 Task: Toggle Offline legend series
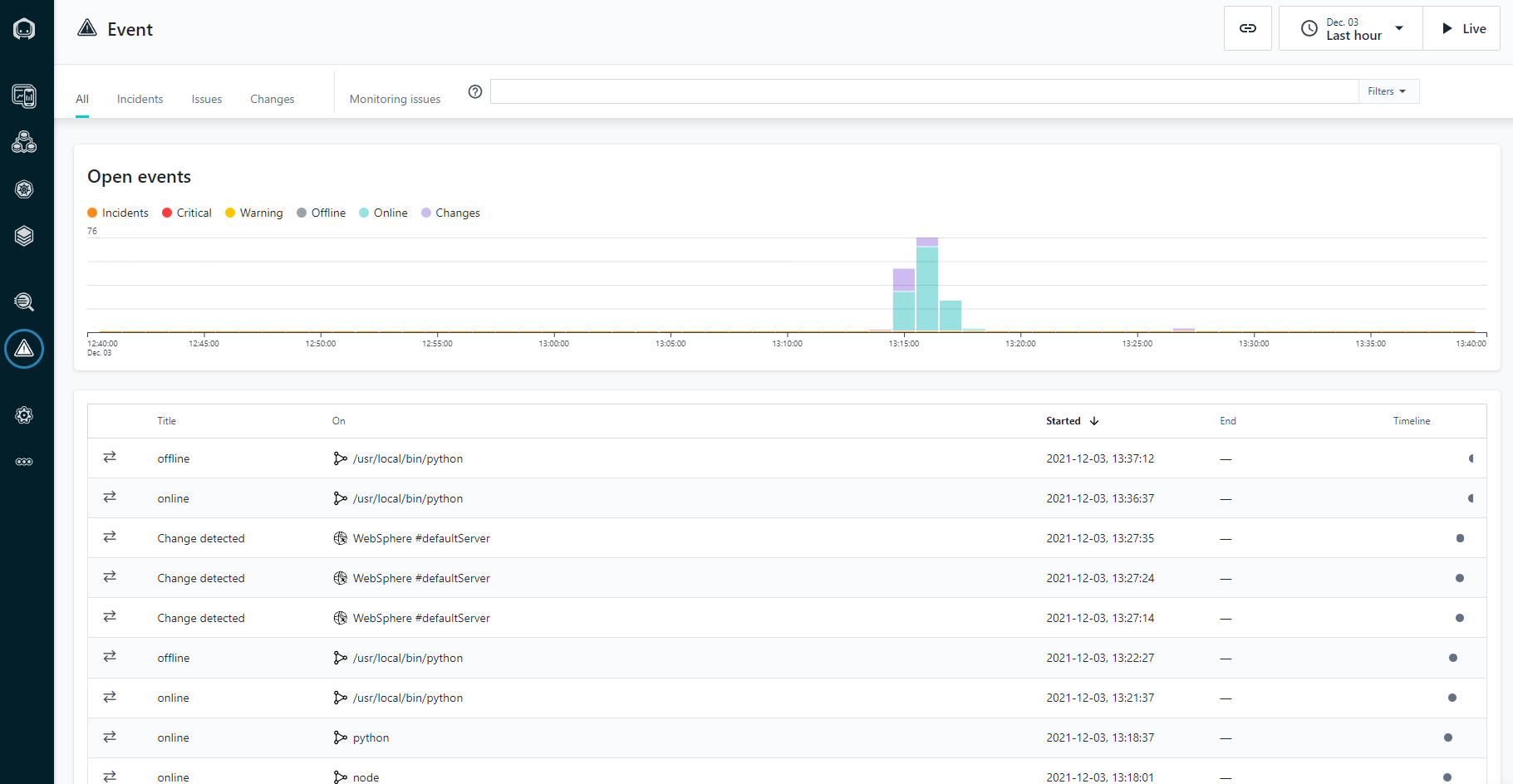pos(322,213)
